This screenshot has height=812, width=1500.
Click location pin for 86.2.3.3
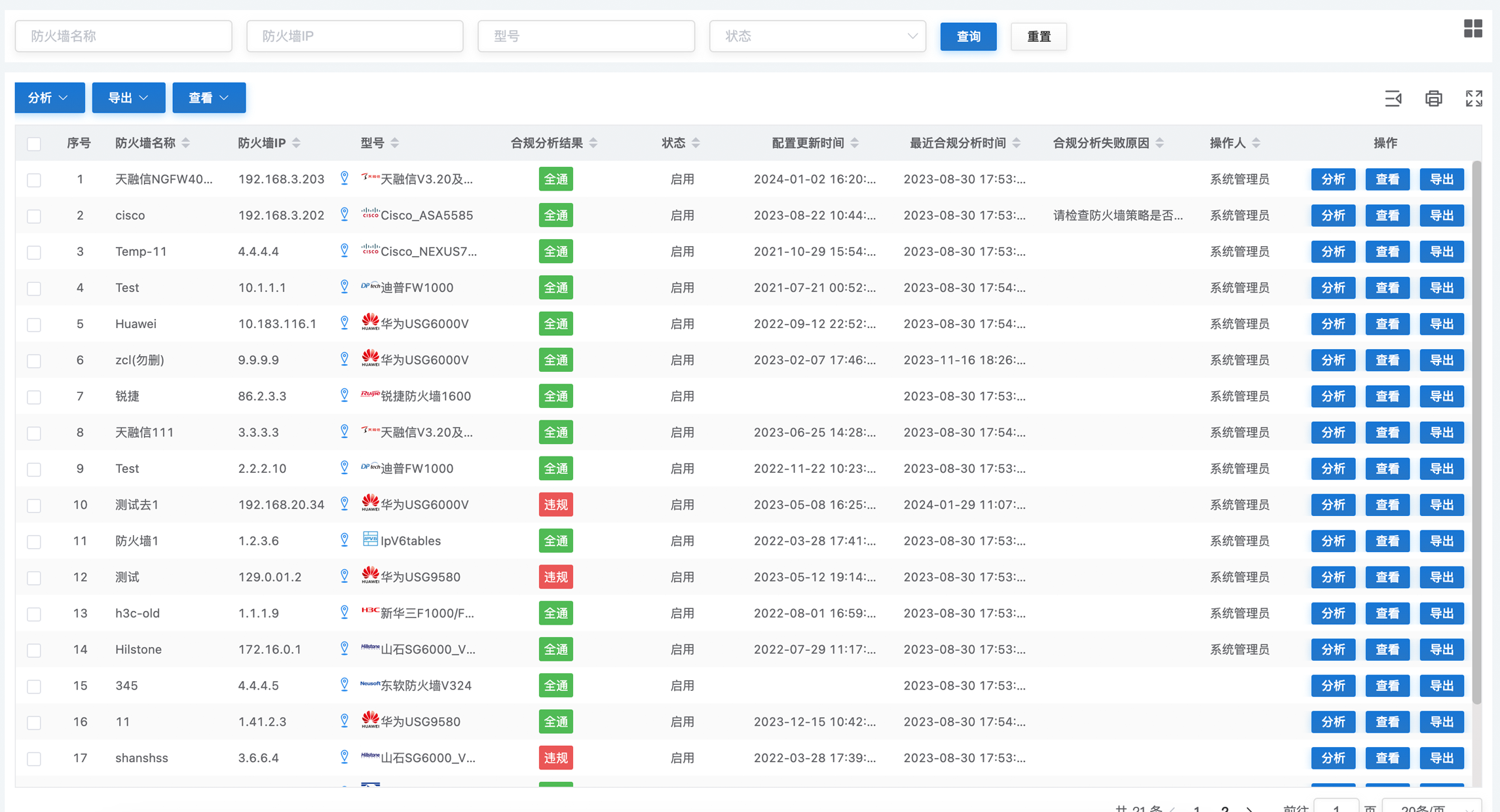pos(345,395)
